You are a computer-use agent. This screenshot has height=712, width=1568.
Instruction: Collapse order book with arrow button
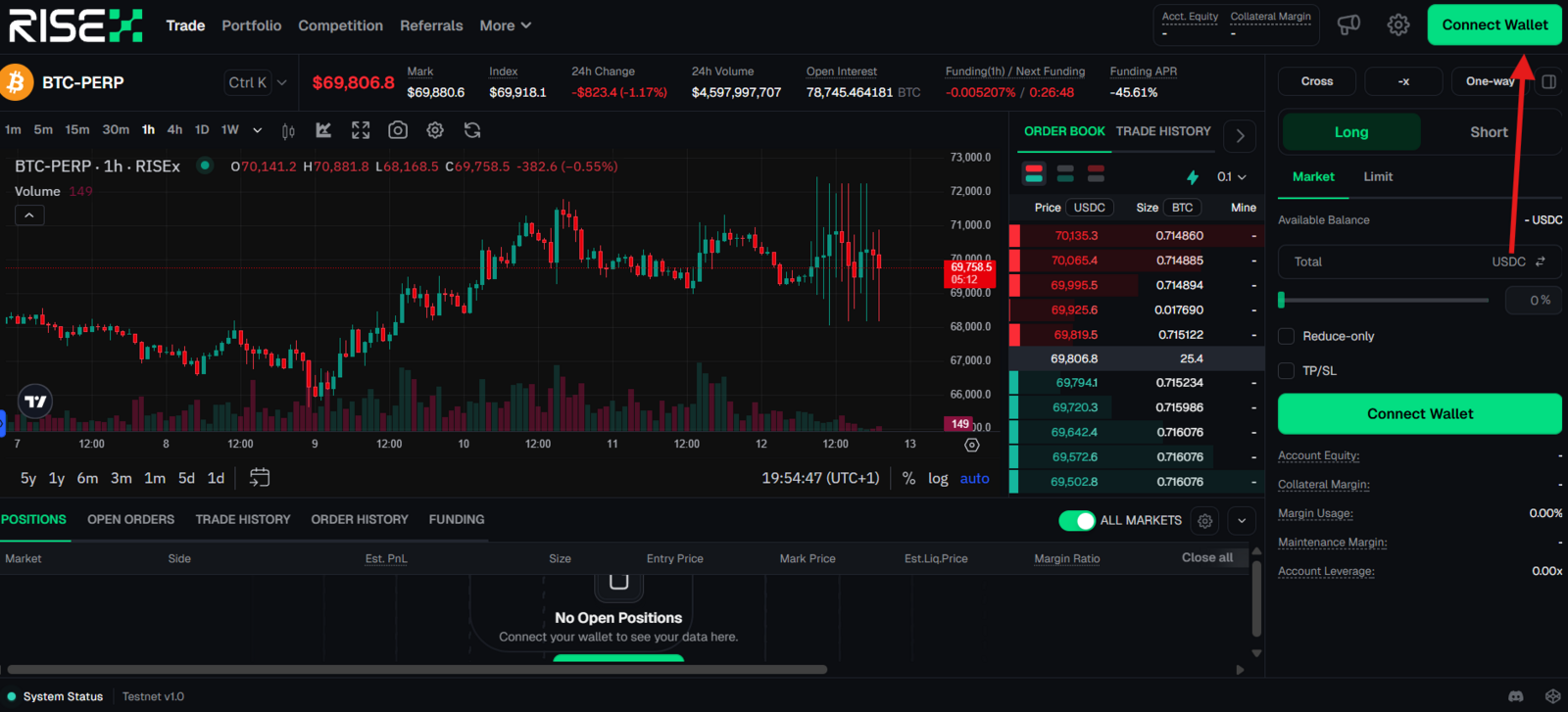(x=1240, y=136)
